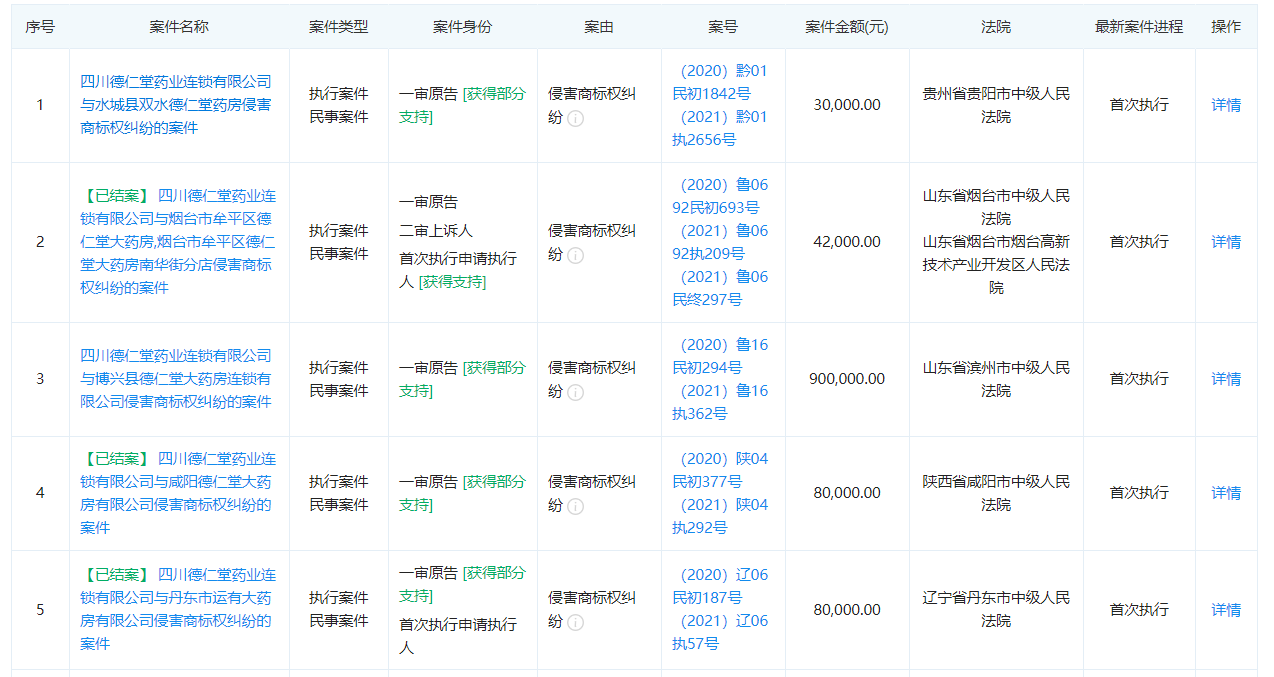Click 执行案件 民事案件 type in row 4
Viewport: 1274px width, 677px height.
click(339, 493)
